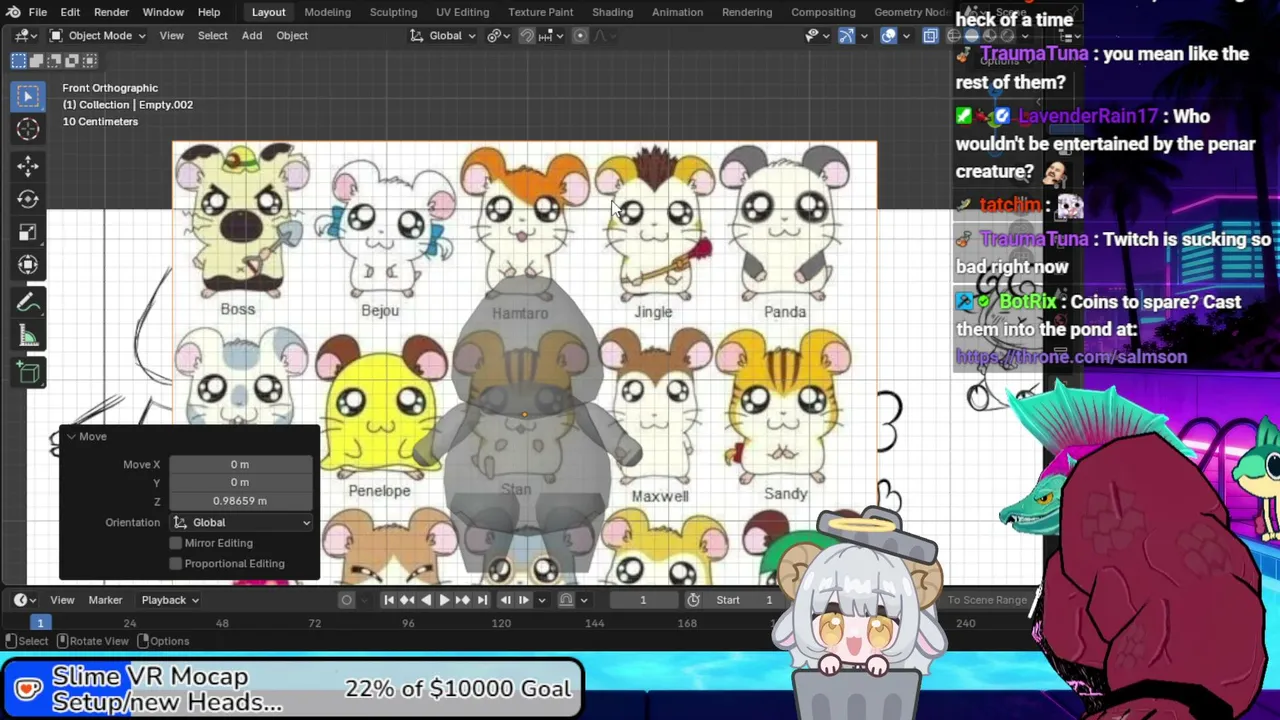The image size is (1280, 720).
Task: Open the timeline Marker menu
Action: pos(105,600)
